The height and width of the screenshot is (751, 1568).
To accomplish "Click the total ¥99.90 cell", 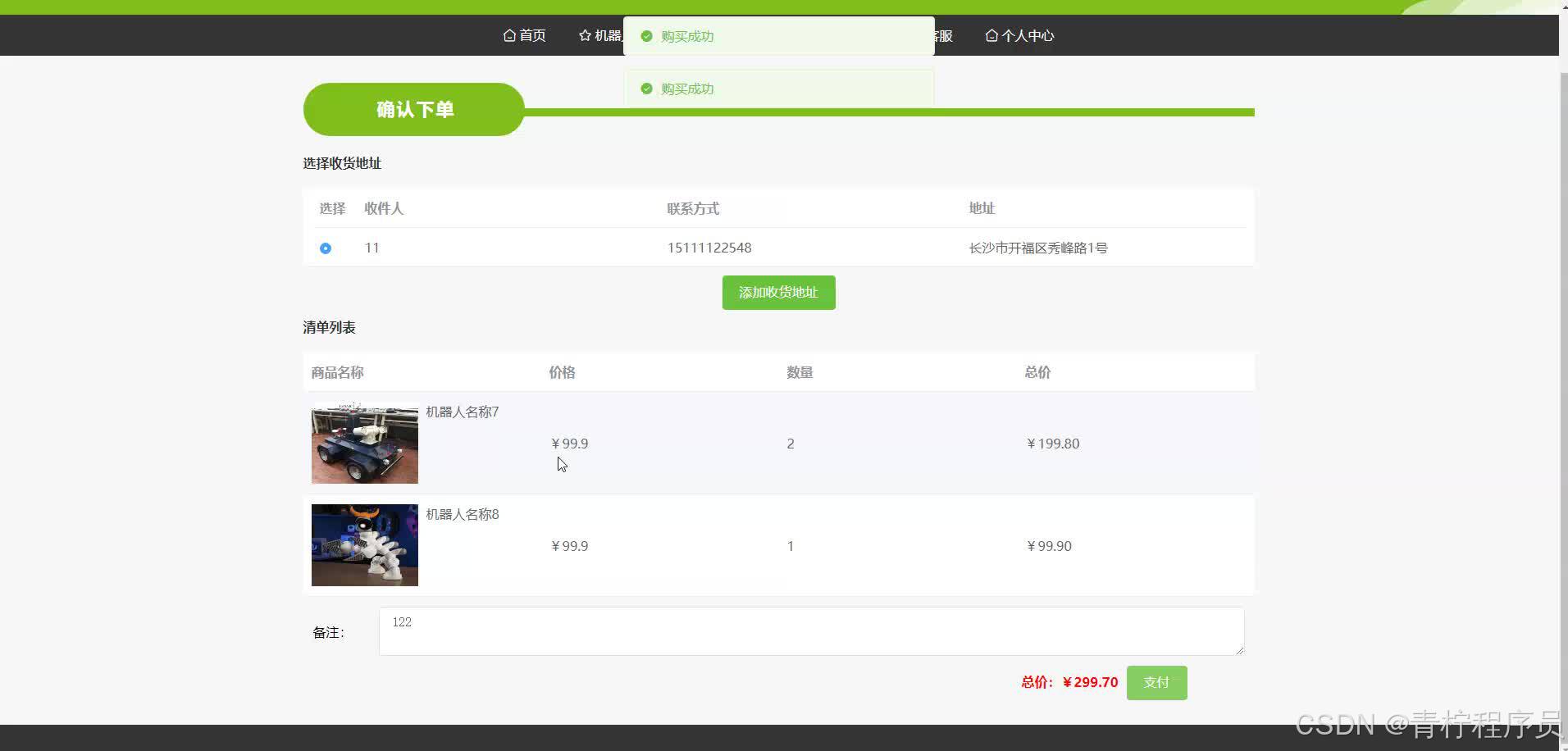I will (1049, 546).
